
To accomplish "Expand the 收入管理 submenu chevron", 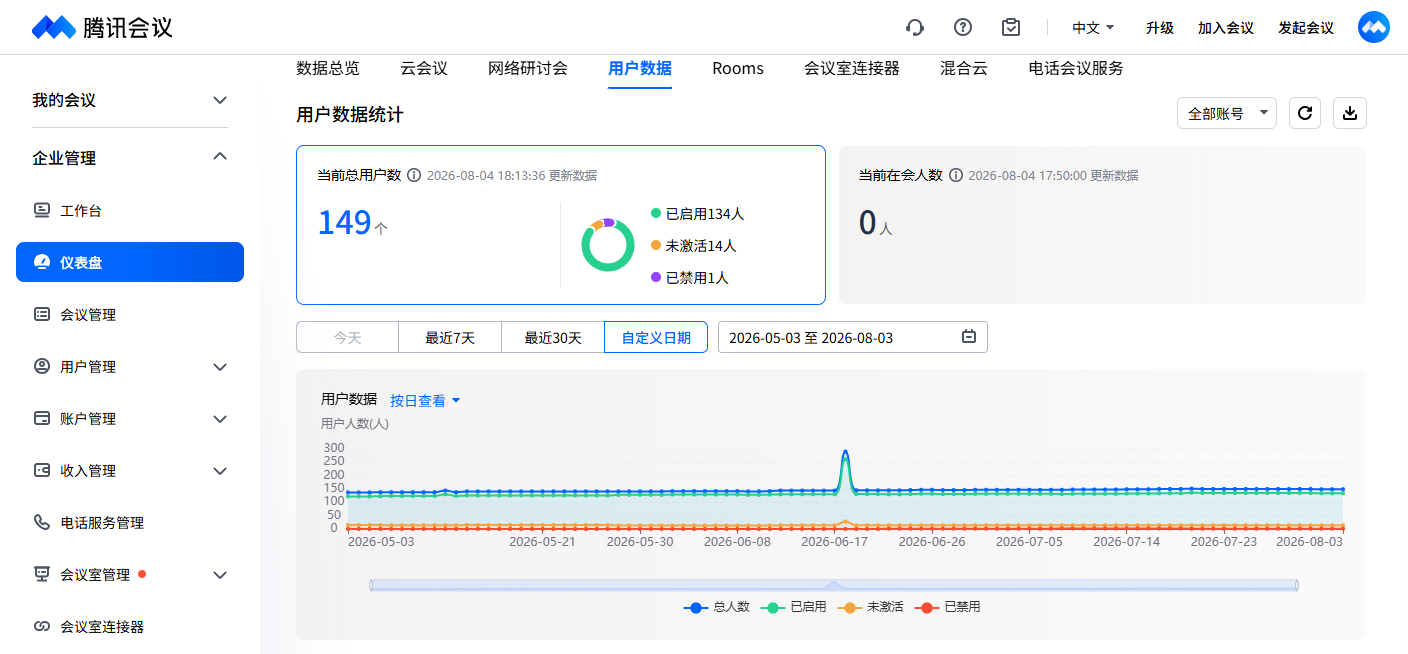I will (221, 471).
